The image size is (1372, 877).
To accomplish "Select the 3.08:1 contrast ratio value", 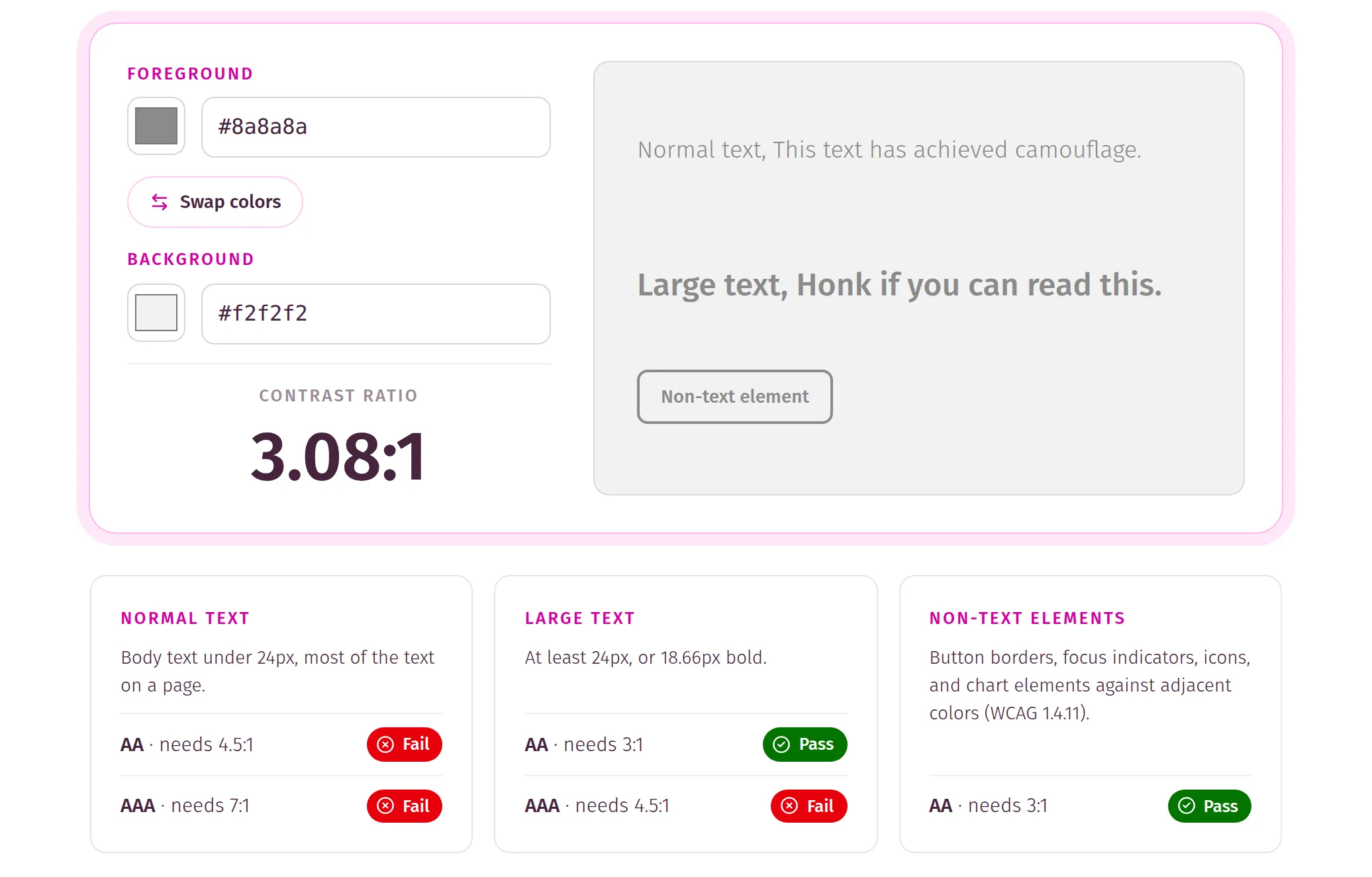I will 338,457.
